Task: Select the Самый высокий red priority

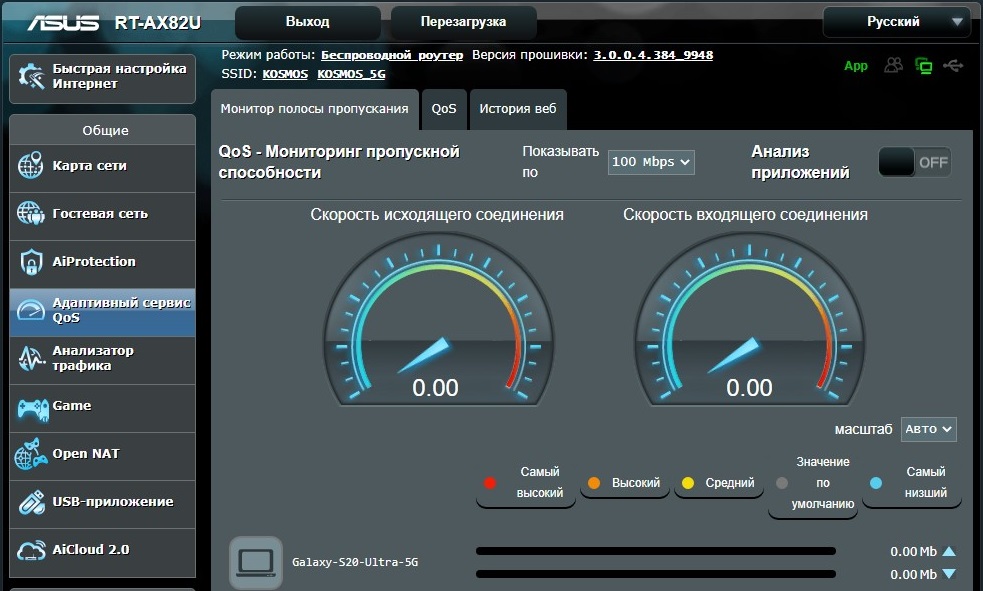Action: click(525, 483)
